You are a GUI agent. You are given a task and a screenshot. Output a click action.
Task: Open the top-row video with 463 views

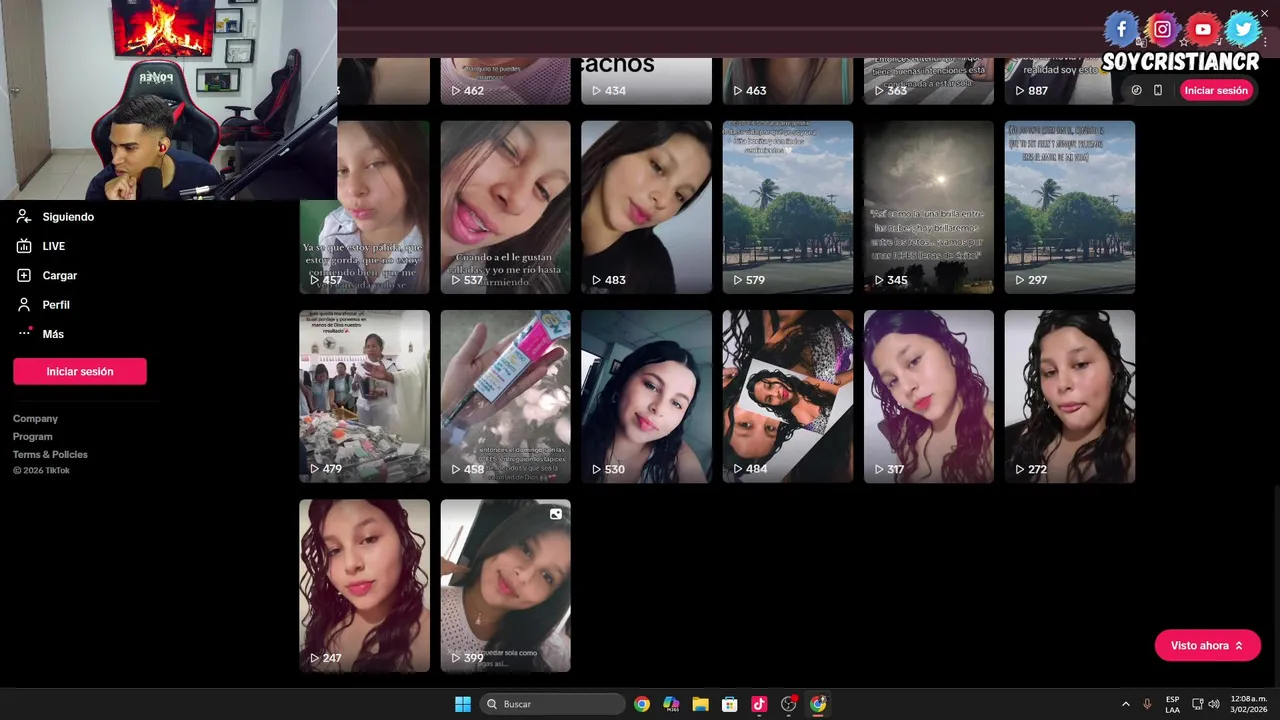788,81
